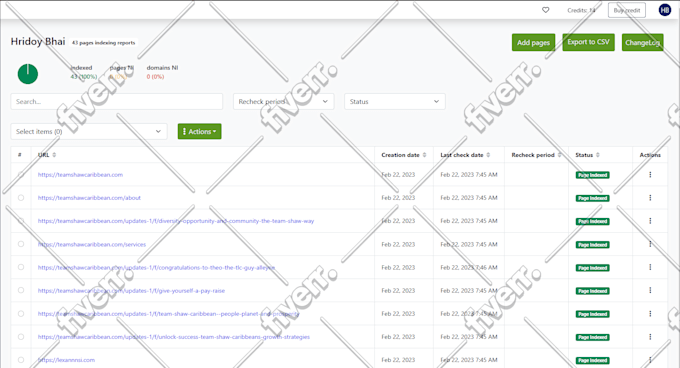
Task: Sort by Status column arrows
Action: [x=598, y=155]
